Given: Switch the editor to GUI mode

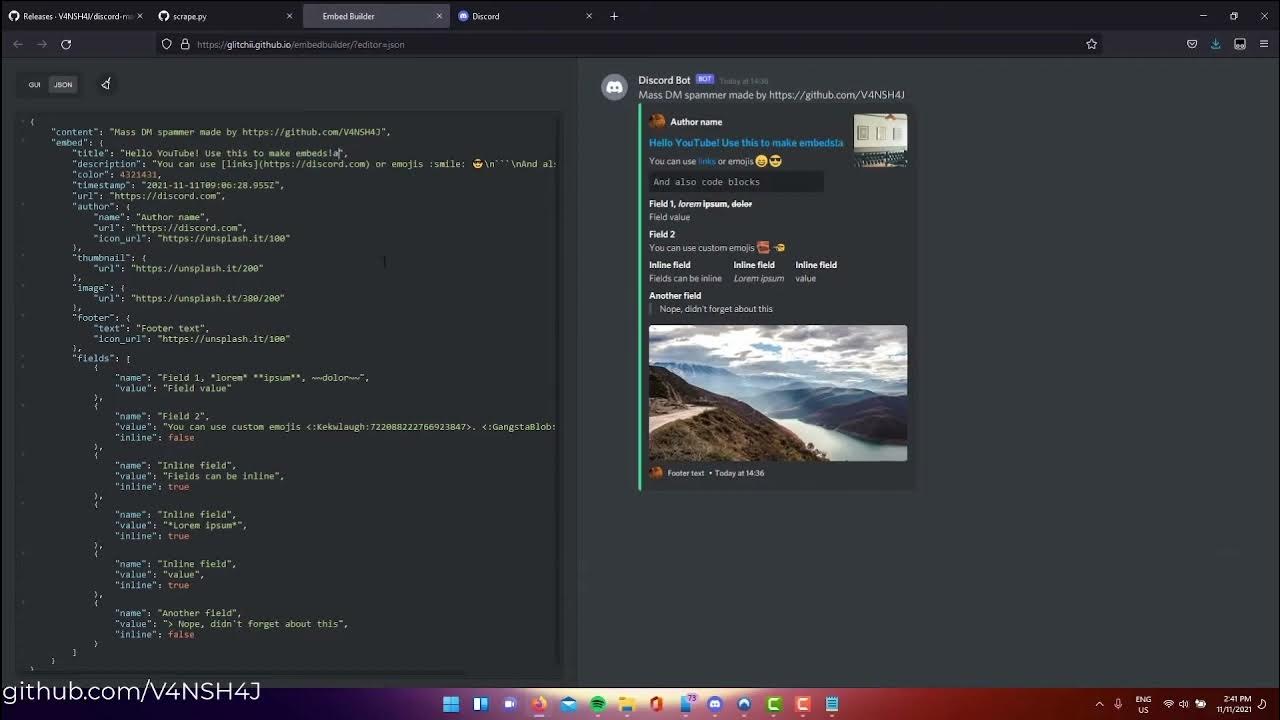Looking at the screenshot, I should (34, 85).
